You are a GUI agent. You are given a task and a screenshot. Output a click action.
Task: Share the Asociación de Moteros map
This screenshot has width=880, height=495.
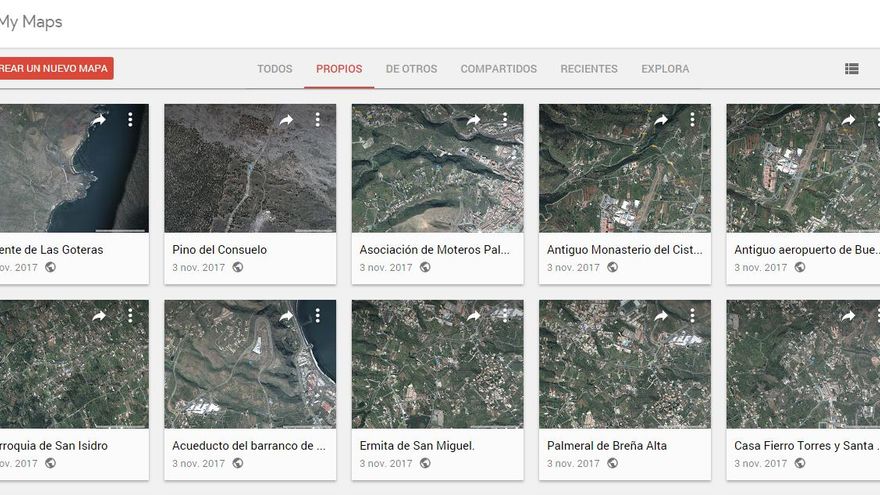pos(473,120)
